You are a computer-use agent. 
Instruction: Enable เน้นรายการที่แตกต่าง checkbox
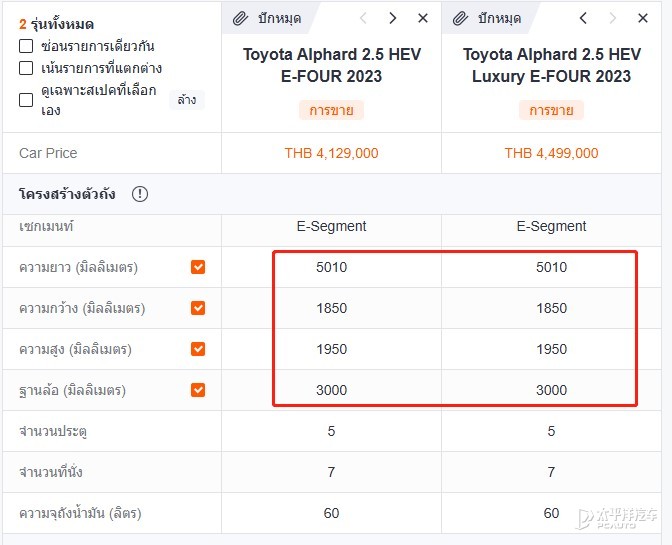(26, 68)
